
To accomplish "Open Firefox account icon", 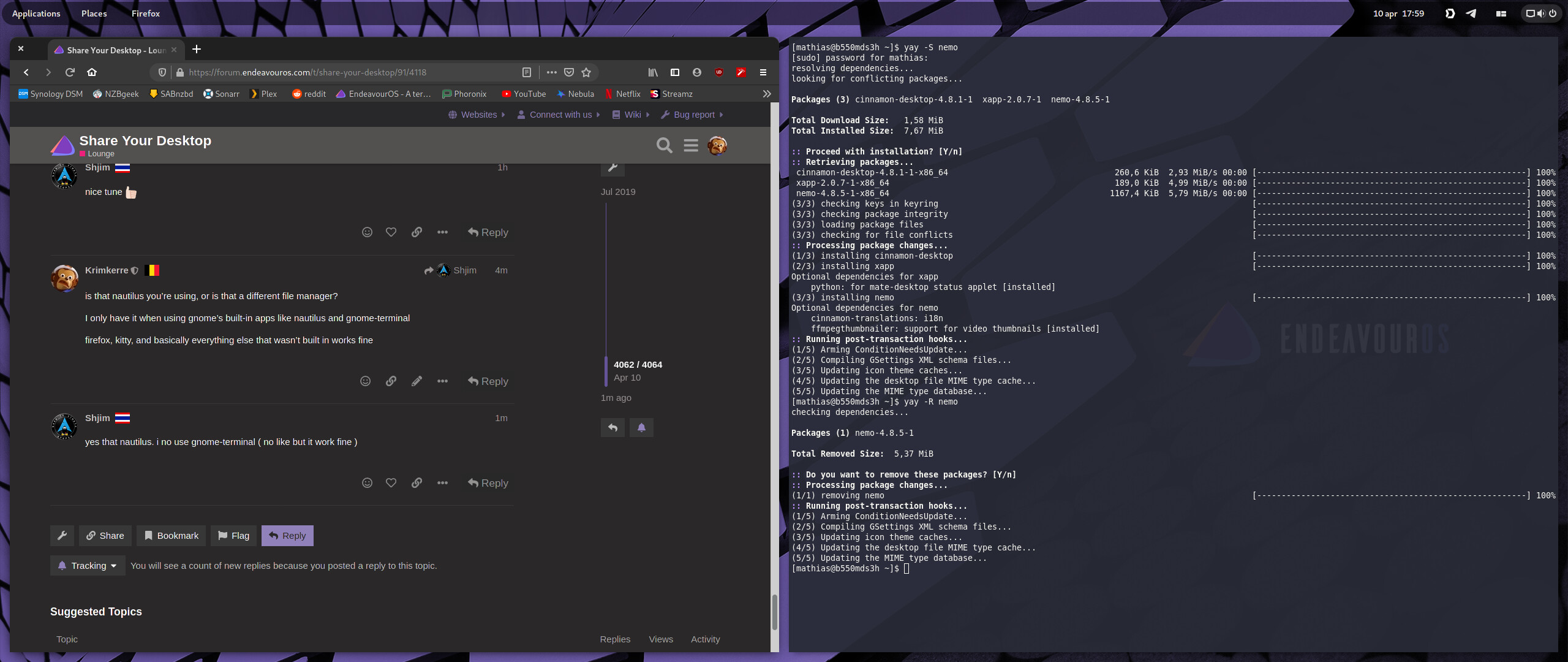I will [x=697, y=72].
